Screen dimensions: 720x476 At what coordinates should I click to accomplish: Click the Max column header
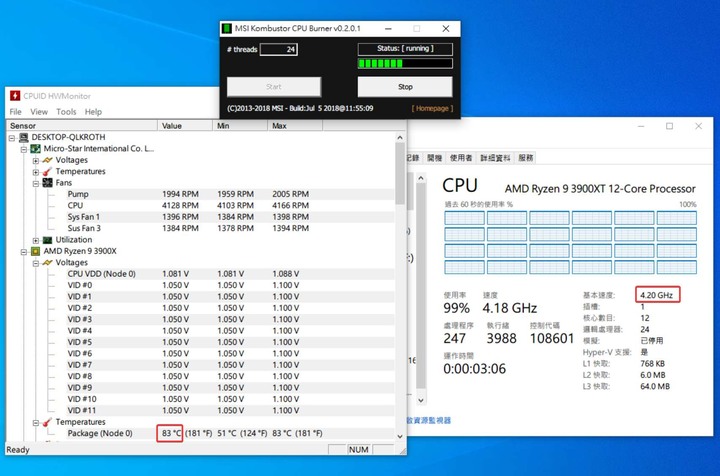295,125
